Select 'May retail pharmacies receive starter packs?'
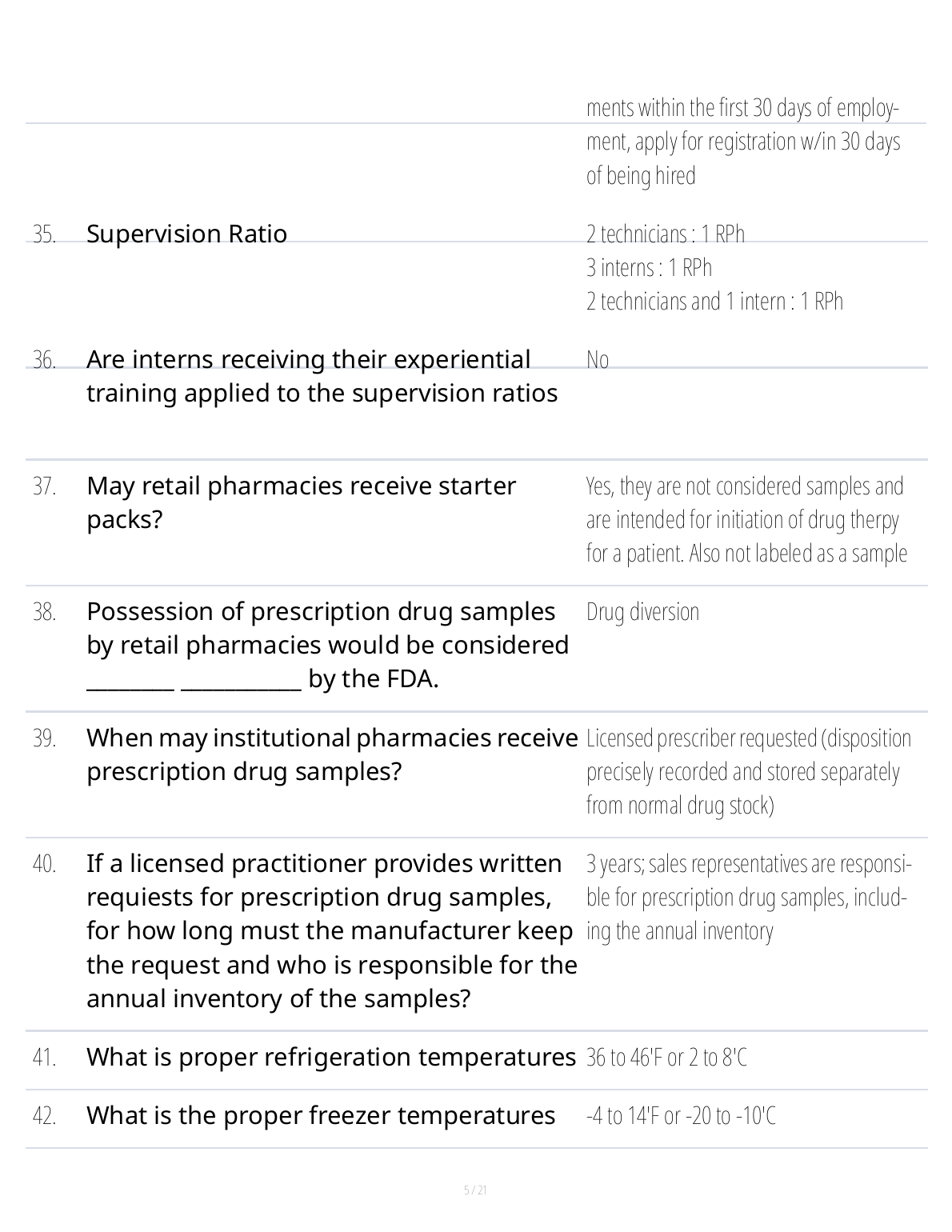Viewport: 952px width, 1232px height. (x=301, y=502)
